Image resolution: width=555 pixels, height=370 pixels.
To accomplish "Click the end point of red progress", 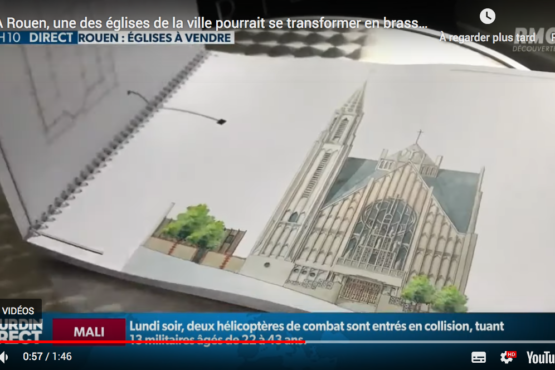I will [305, 342].
